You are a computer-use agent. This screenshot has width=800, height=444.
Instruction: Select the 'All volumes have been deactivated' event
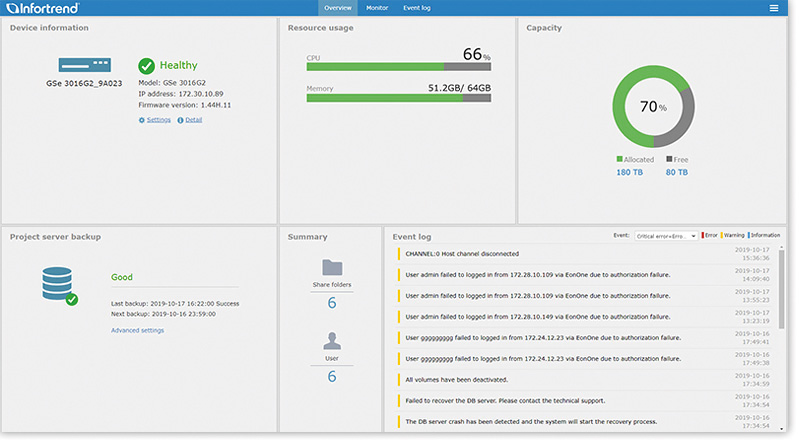click(585, 380)
